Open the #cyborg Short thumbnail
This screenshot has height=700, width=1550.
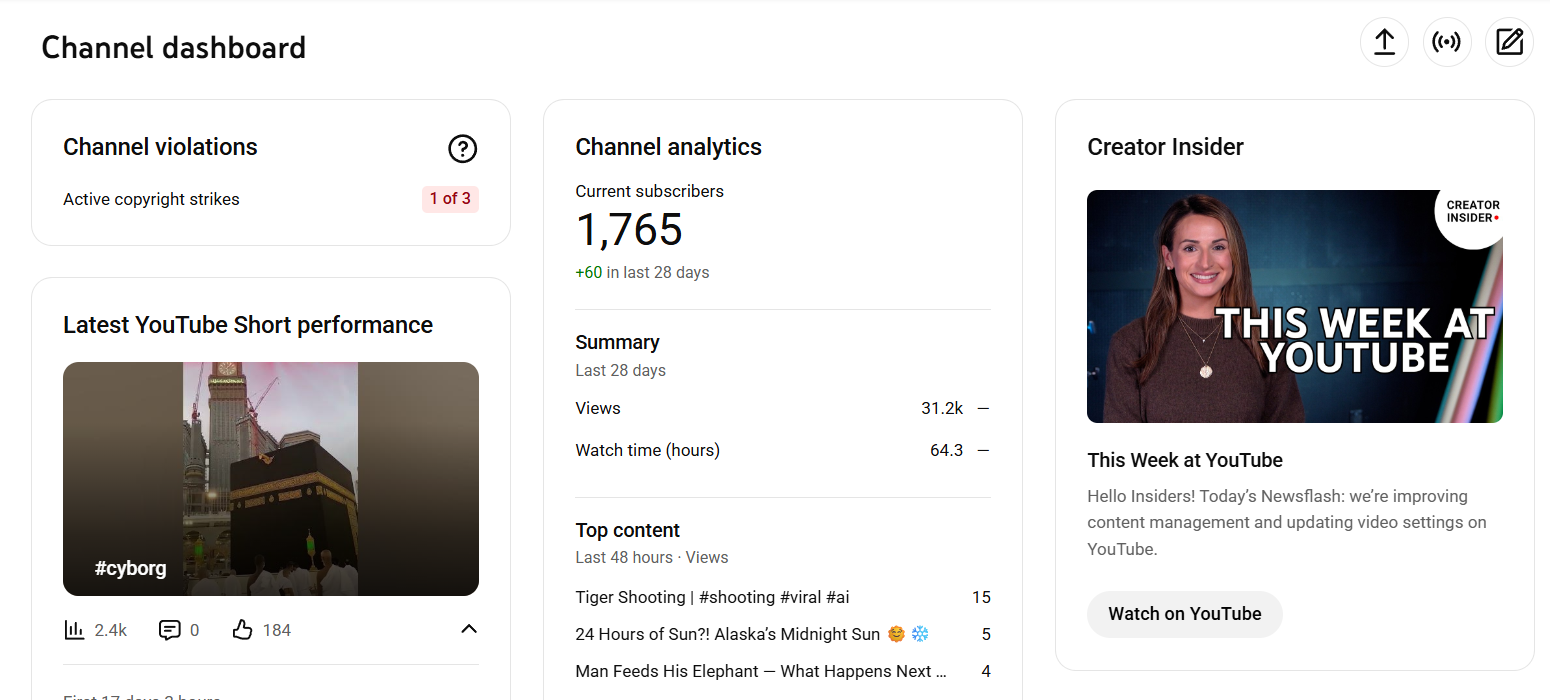pyautogui.click(x=270, y=478)
